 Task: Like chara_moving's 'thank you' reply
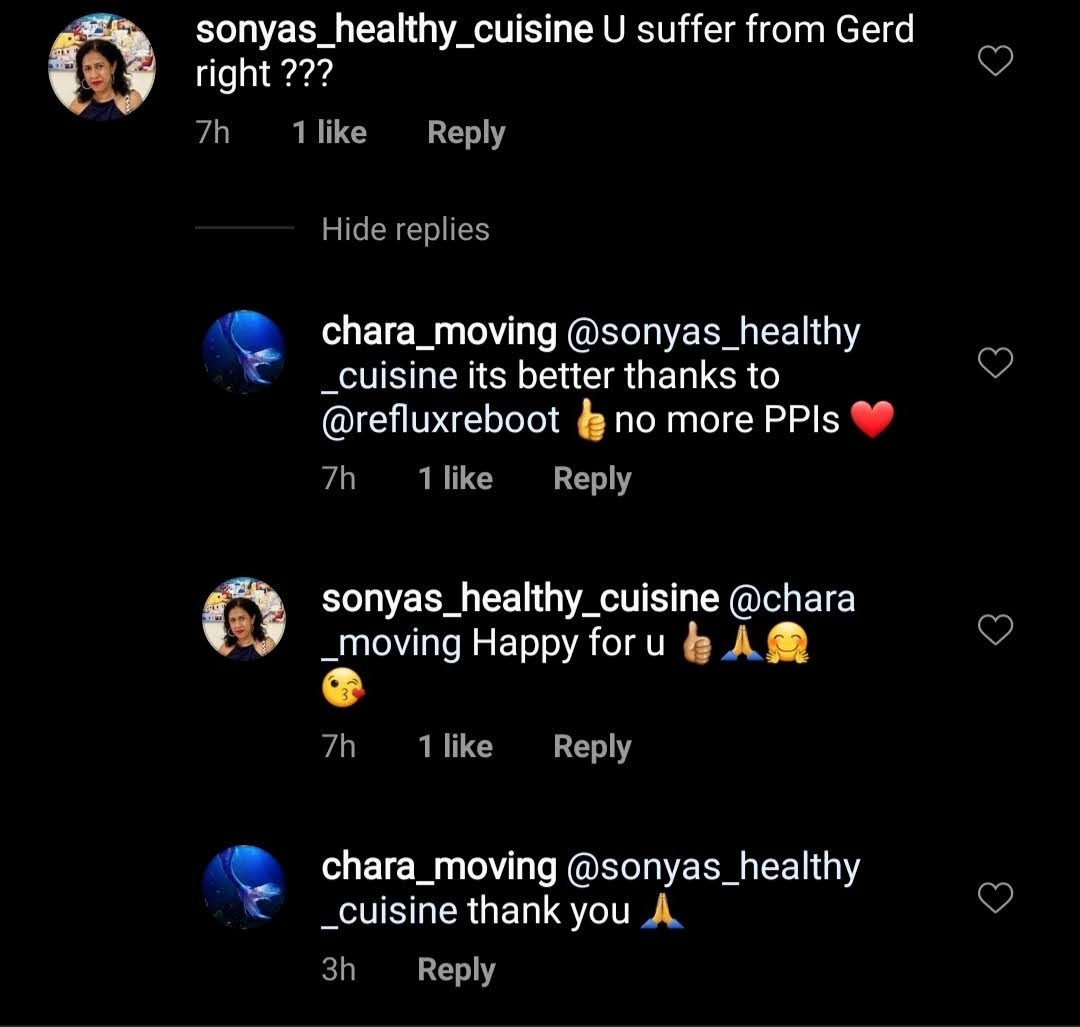pos(995,898)
